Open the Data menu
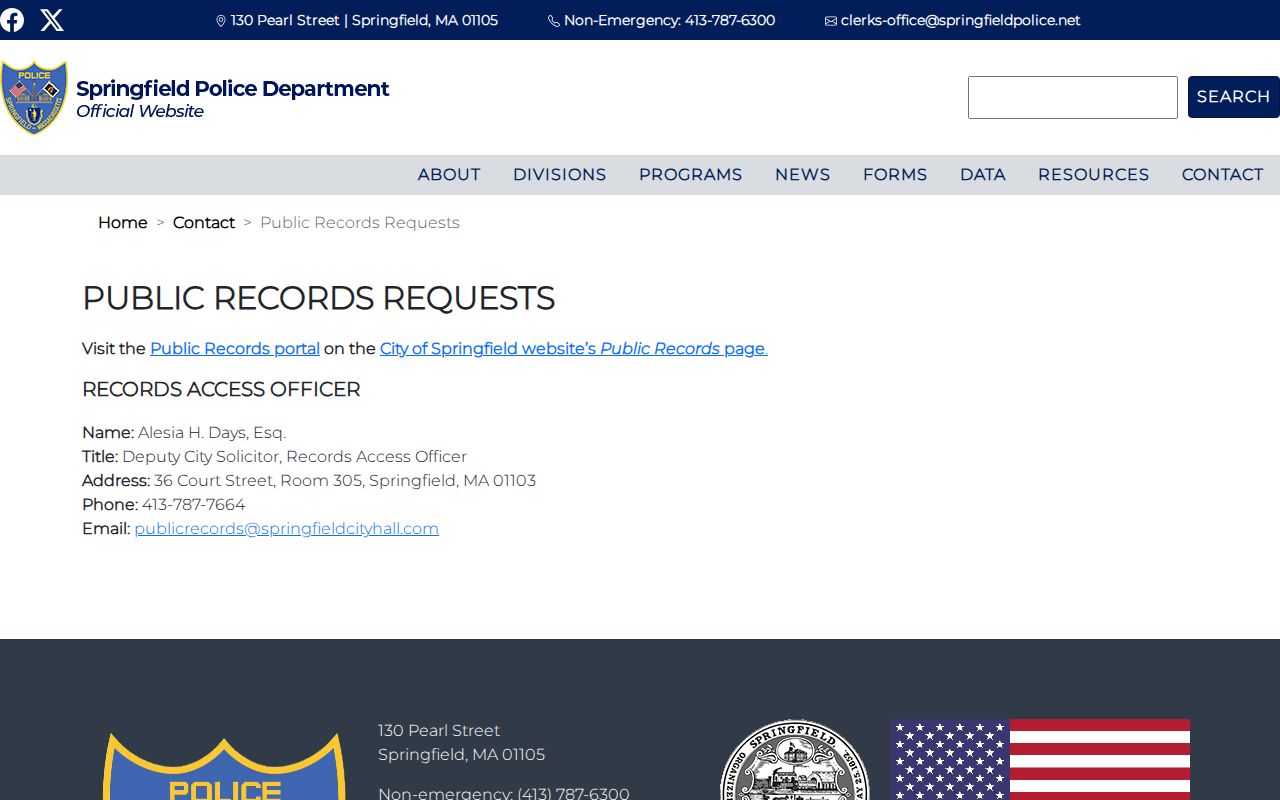 pos(983,175)
